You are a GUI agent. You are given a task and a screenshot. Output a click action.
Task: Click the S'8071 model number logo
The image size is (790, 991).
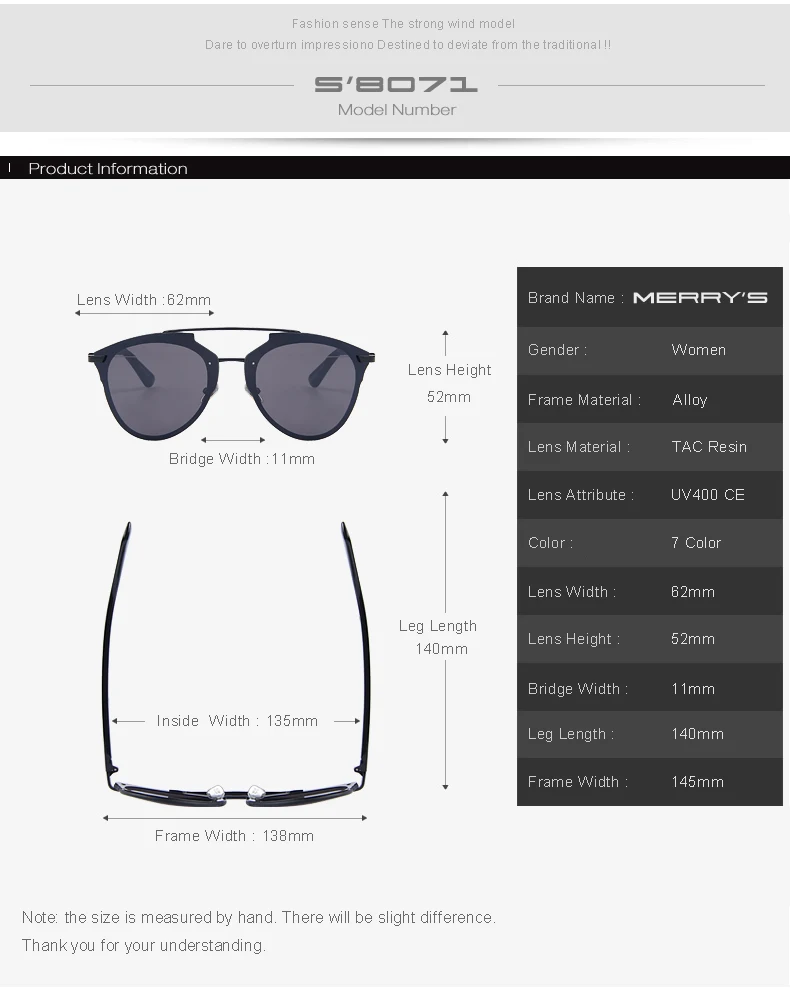pos(396,84)
